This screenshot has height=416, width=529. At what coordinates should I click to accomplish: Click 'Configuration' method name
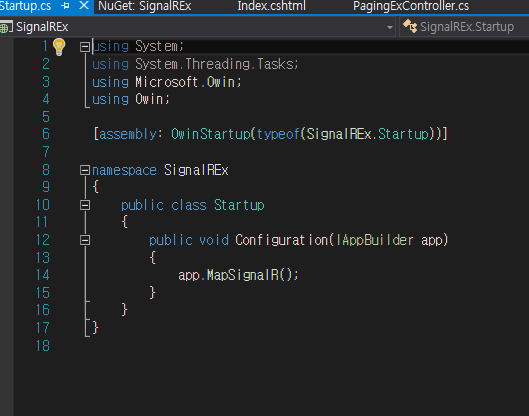click(x=281, y=240)
